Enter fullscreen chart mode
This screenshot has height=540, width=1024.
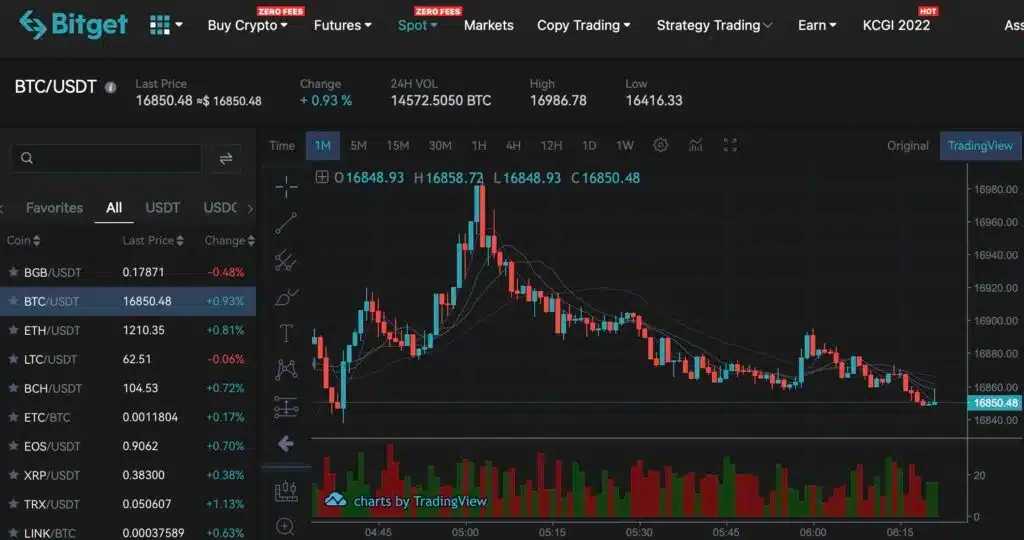click(x=730, y=145)
